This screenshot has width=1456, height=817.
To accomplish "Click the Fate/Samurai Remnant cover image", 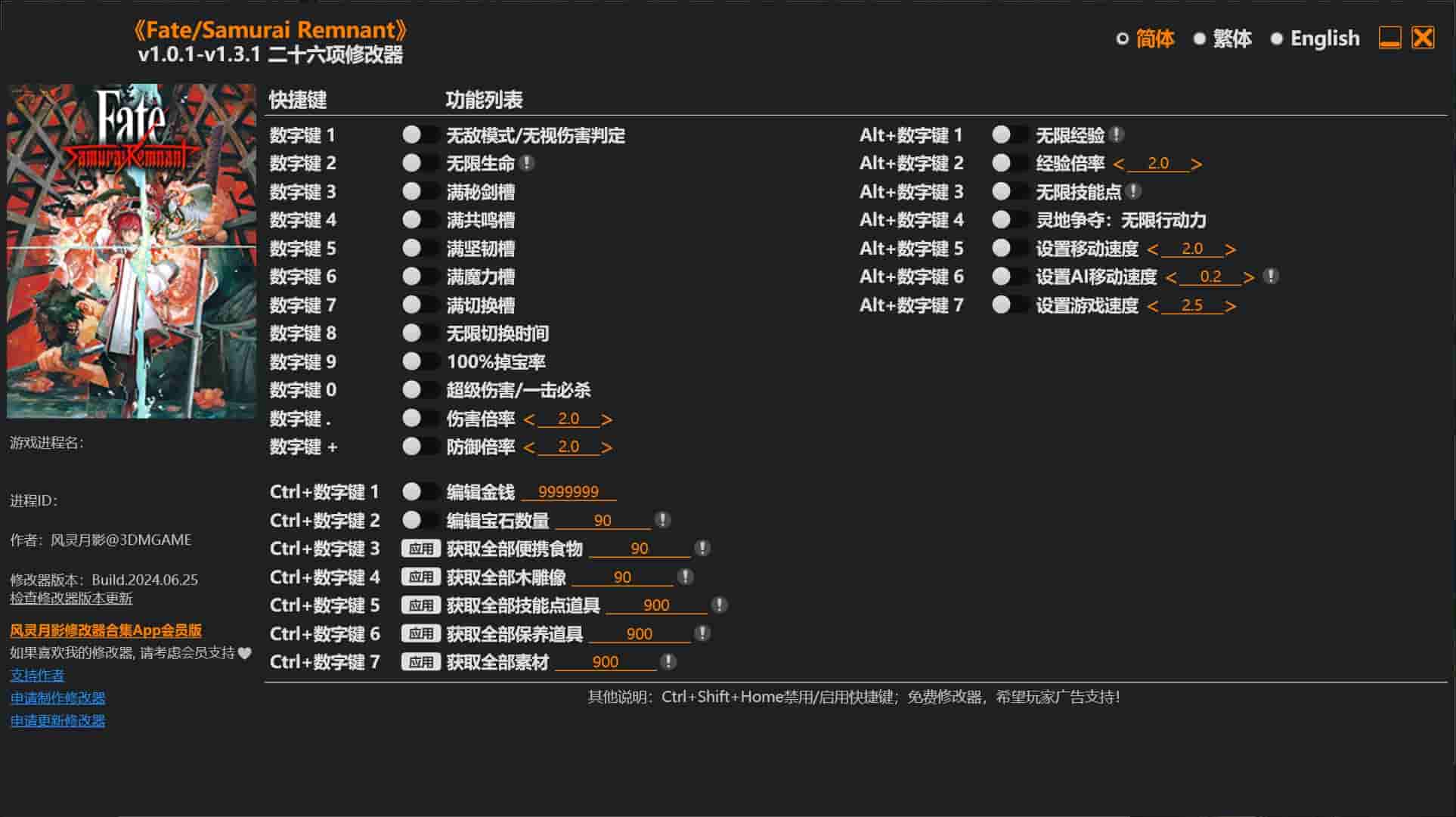I will (132, 251).
